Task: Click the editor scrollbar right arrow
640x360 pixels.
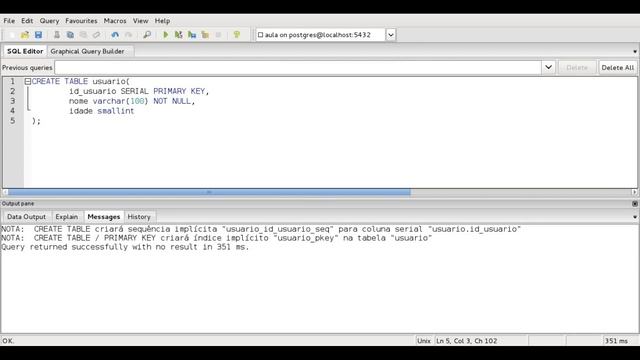Action: [x=634, y=192]
